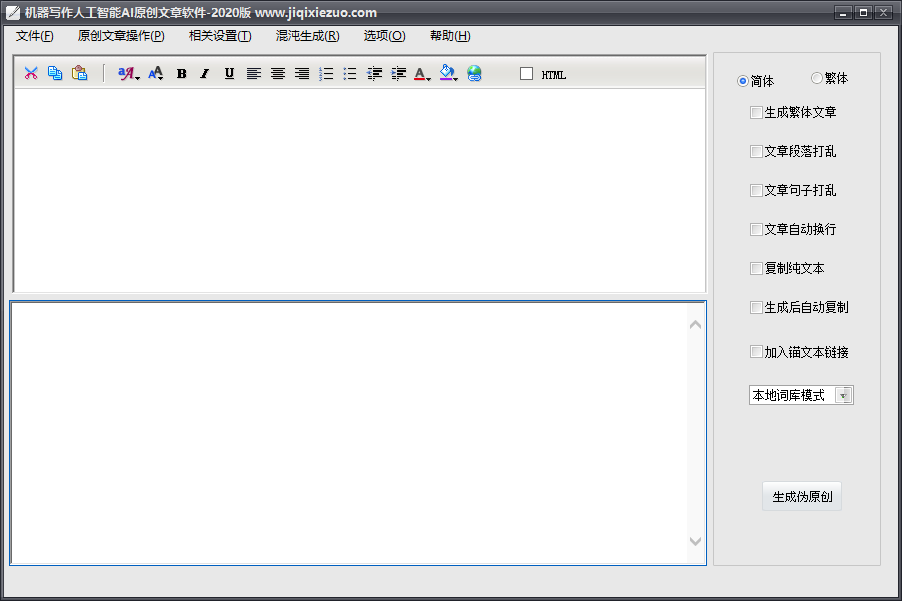This screenshot has height=601, width=902.
Task: Click the lower output text area
Action: 350,432
